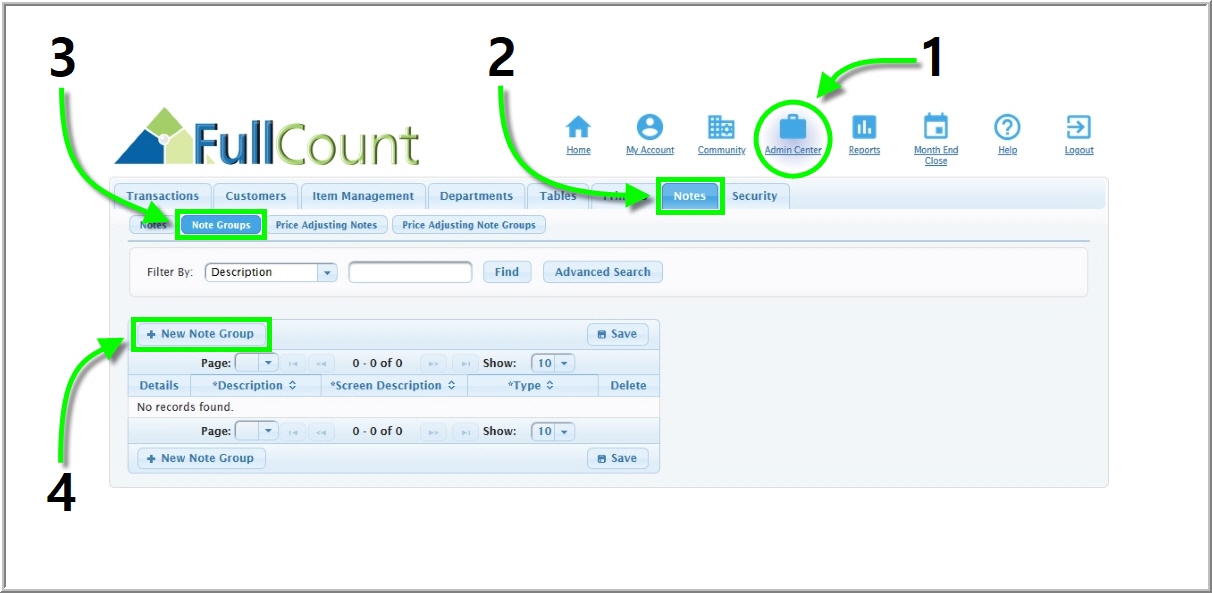Click the Advanced Search button
This screenshot has height=593, width=1212.
602,272
